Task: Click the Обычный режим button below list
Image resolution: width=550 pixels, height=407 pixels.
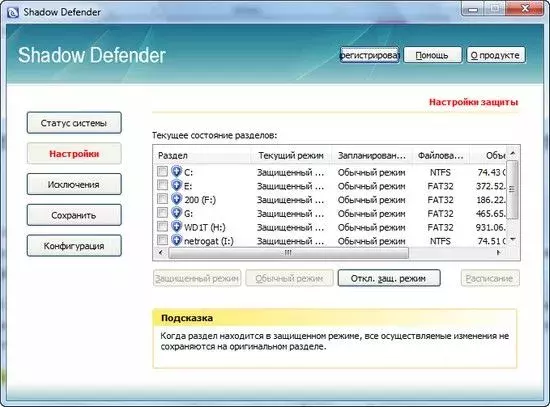Action: (x=289, y=279)
